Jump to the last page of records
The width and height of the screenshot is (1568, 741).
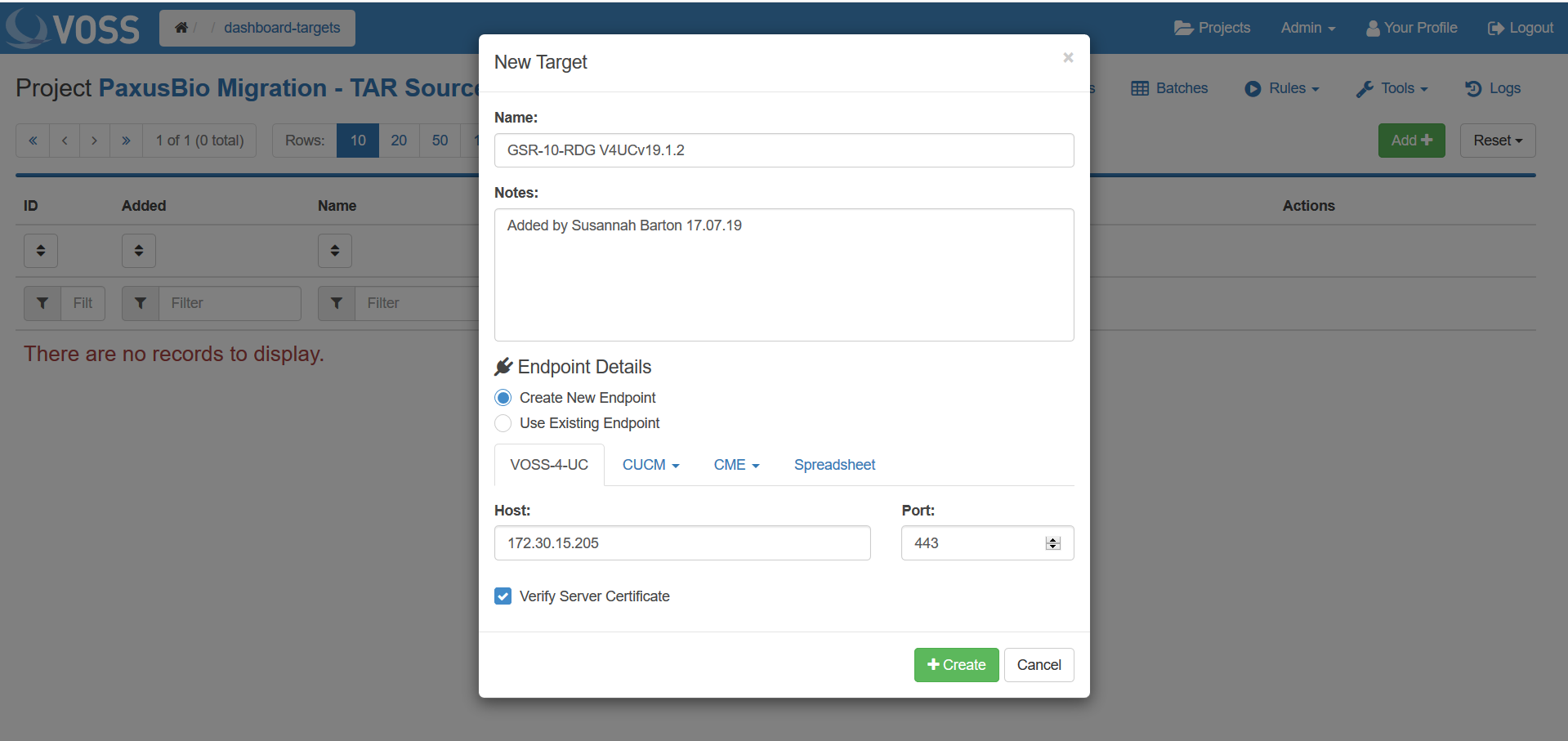[126, 141]
